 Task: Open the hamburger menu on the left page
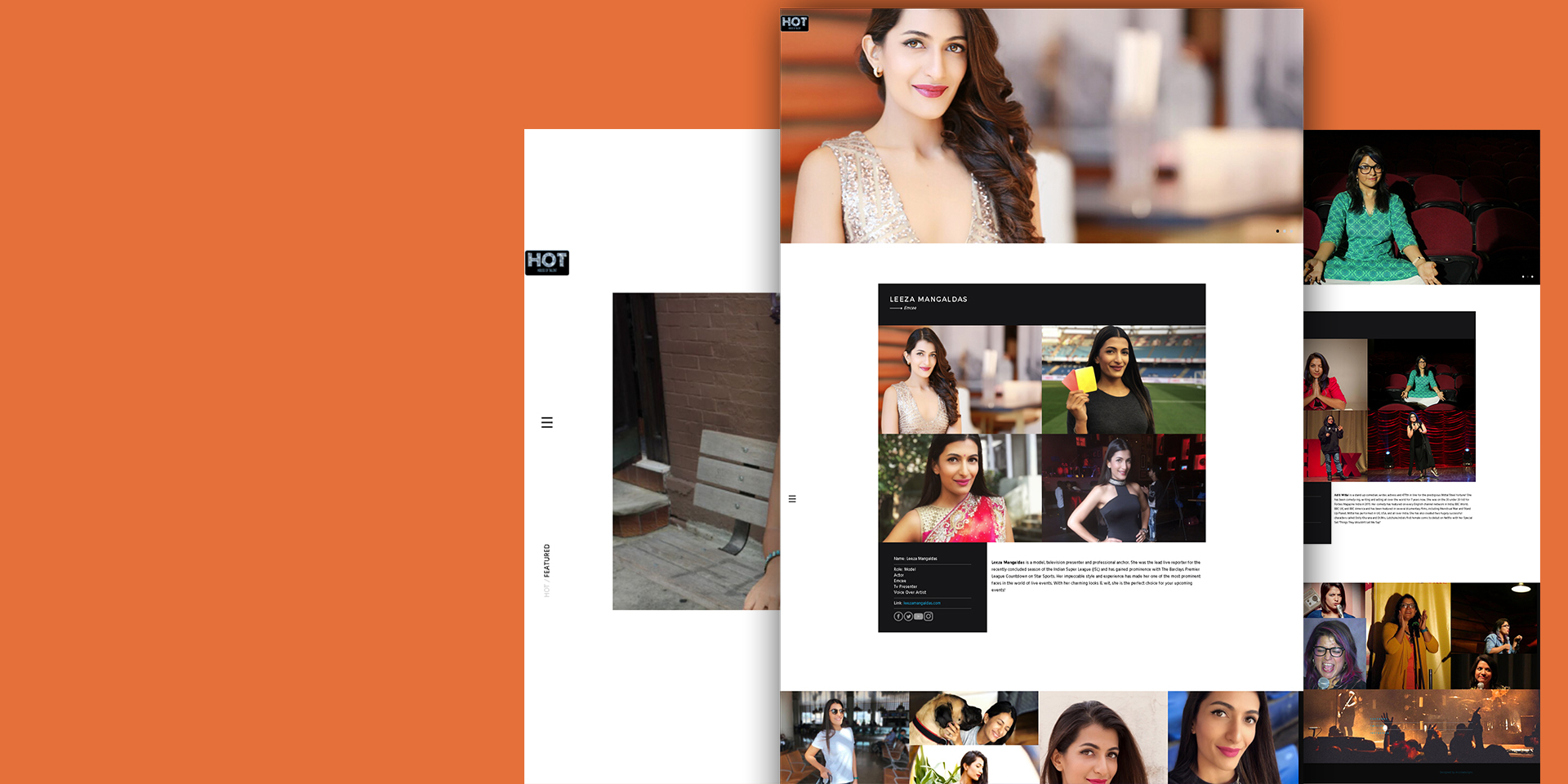[547, 422]
